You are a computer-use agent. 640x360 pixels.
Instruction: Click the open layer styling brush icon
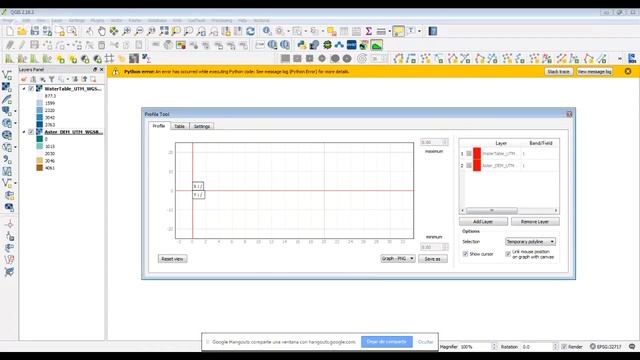24,79
